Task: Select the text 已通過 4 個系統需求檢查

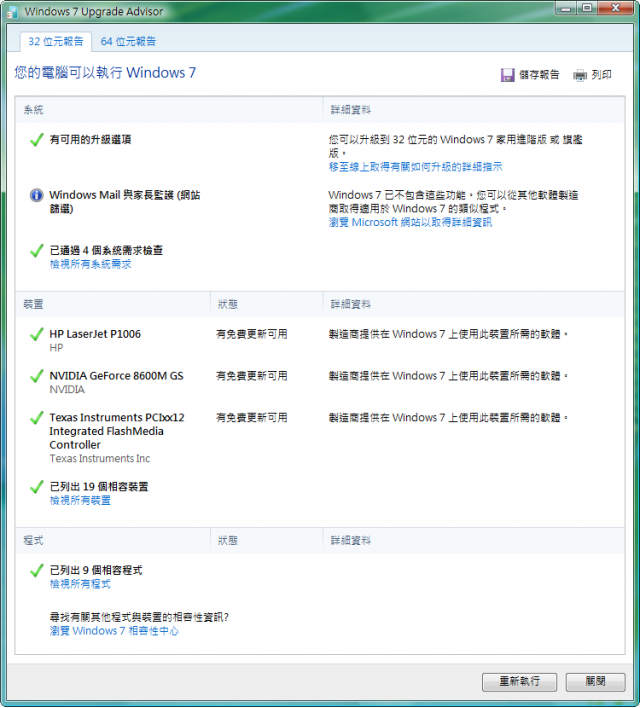Action: click(x=106, y=251)
